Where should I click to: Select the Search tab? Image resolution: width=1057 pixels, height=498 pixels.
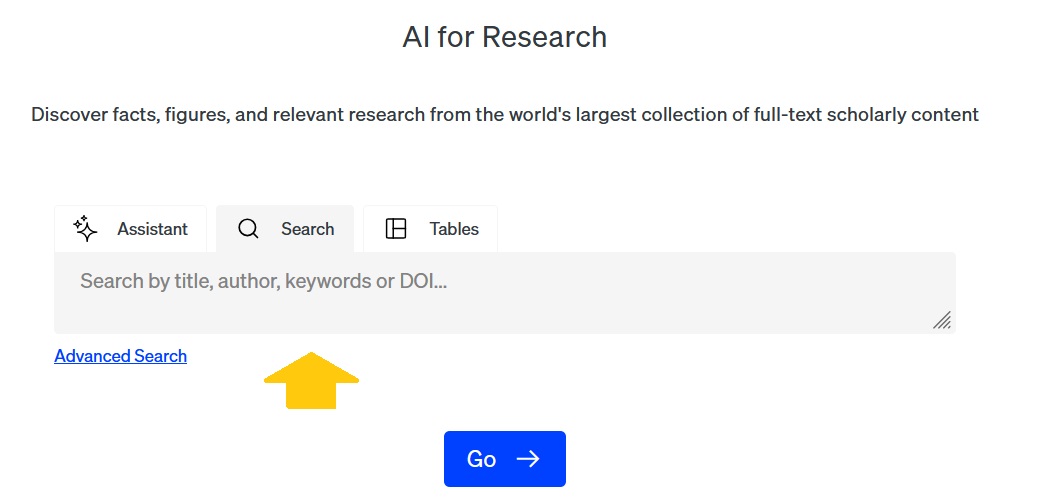tap(285, 229)
